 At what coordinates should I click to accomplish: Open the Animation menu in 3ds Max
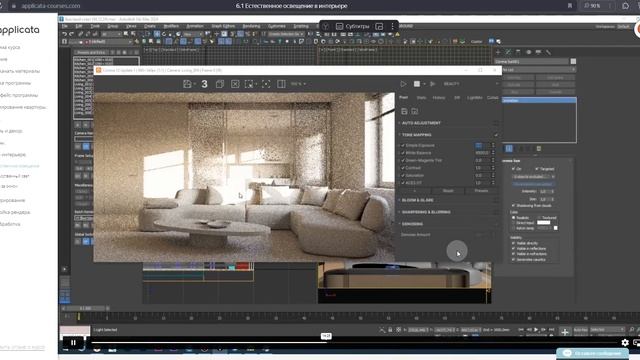pyautogui.click(x=195, y=26)
